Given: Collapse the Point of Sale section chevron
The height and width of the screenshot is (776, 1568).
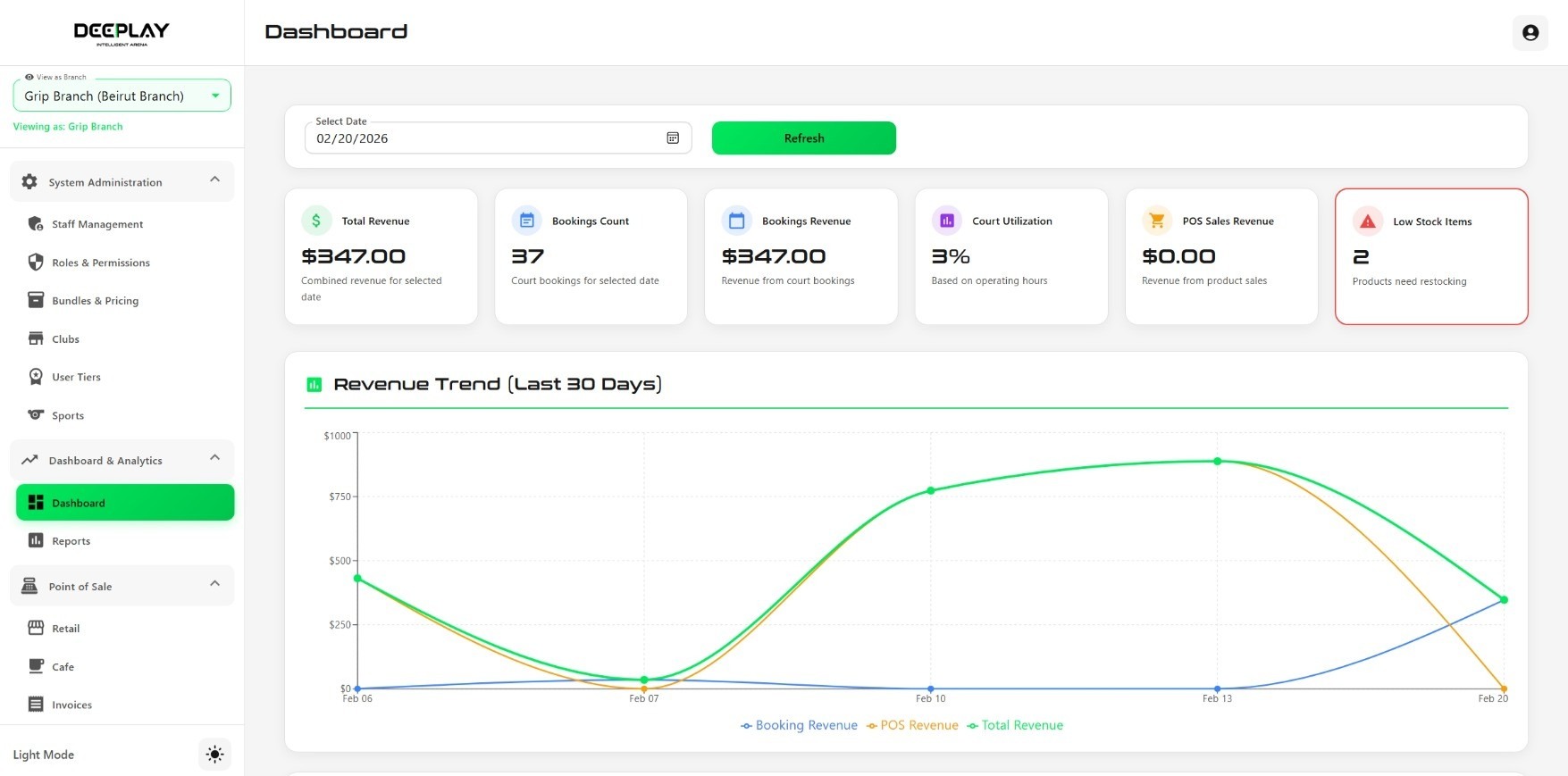Looking at the screenshot, I should pos(214,584).
